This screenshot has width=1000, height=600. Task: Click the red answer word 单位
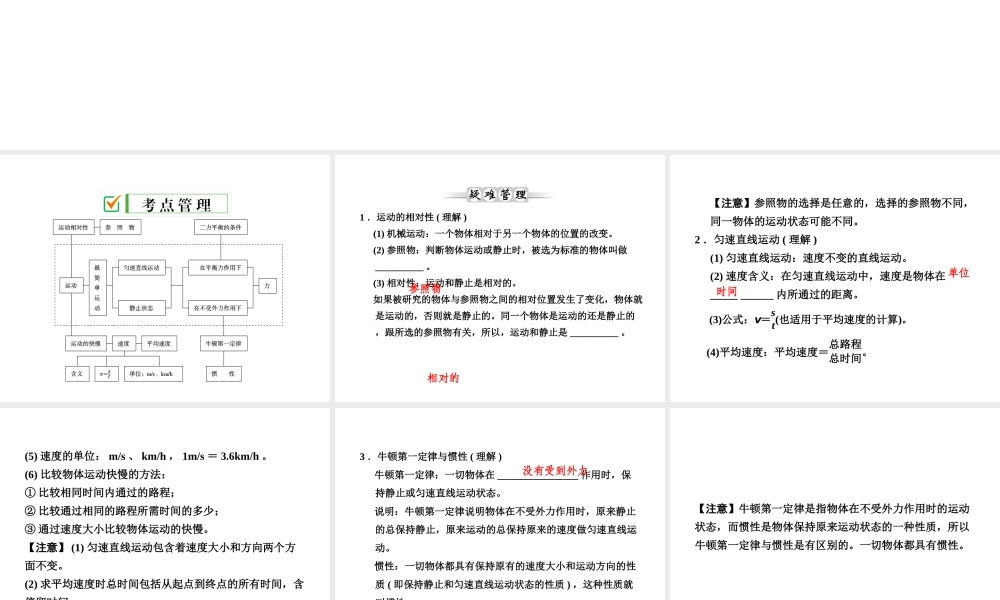(x=959, y=273)
